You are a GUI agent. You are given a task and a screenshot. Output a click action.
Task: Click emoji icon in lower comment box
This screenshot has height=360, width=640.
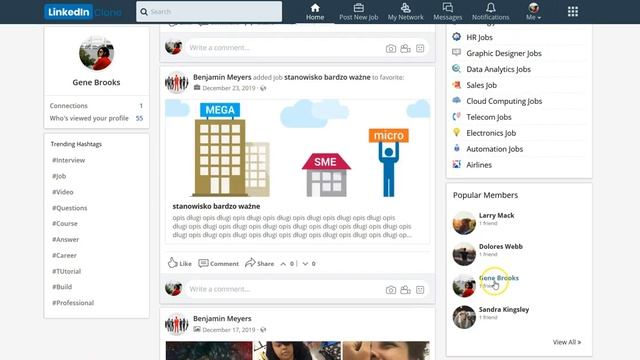point(420,290)
